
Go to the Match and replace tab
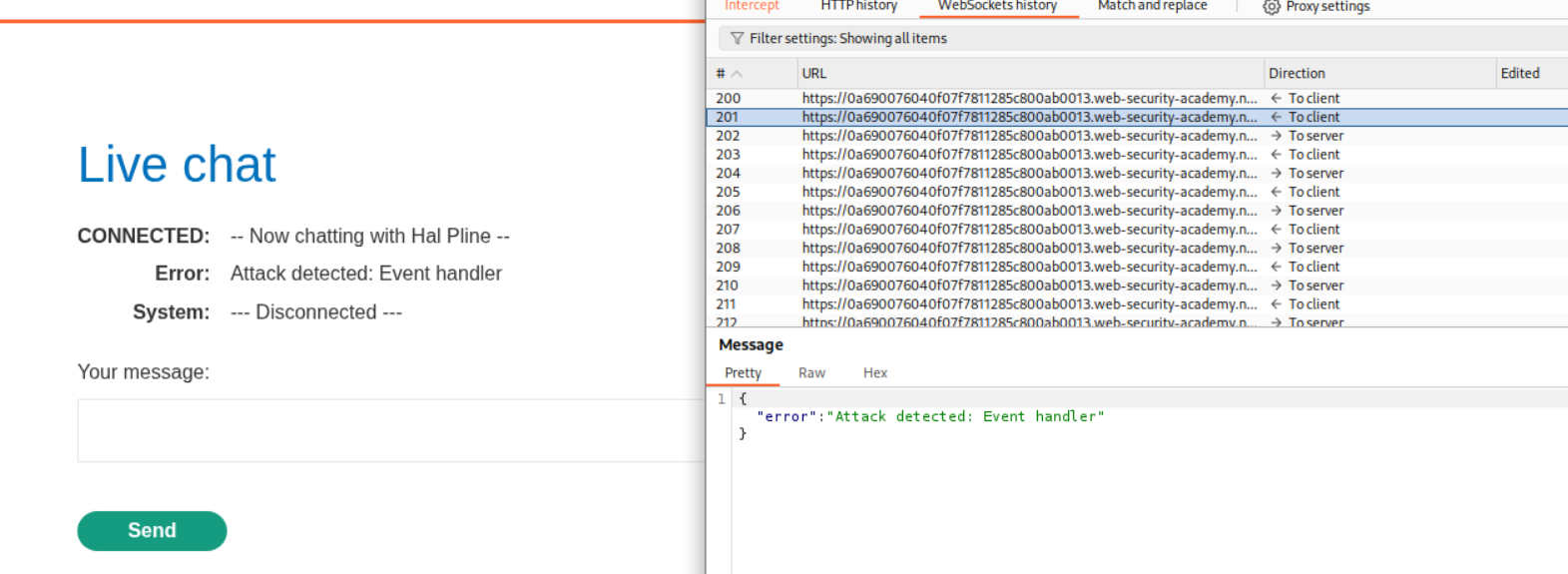(x=1152, y=6)
